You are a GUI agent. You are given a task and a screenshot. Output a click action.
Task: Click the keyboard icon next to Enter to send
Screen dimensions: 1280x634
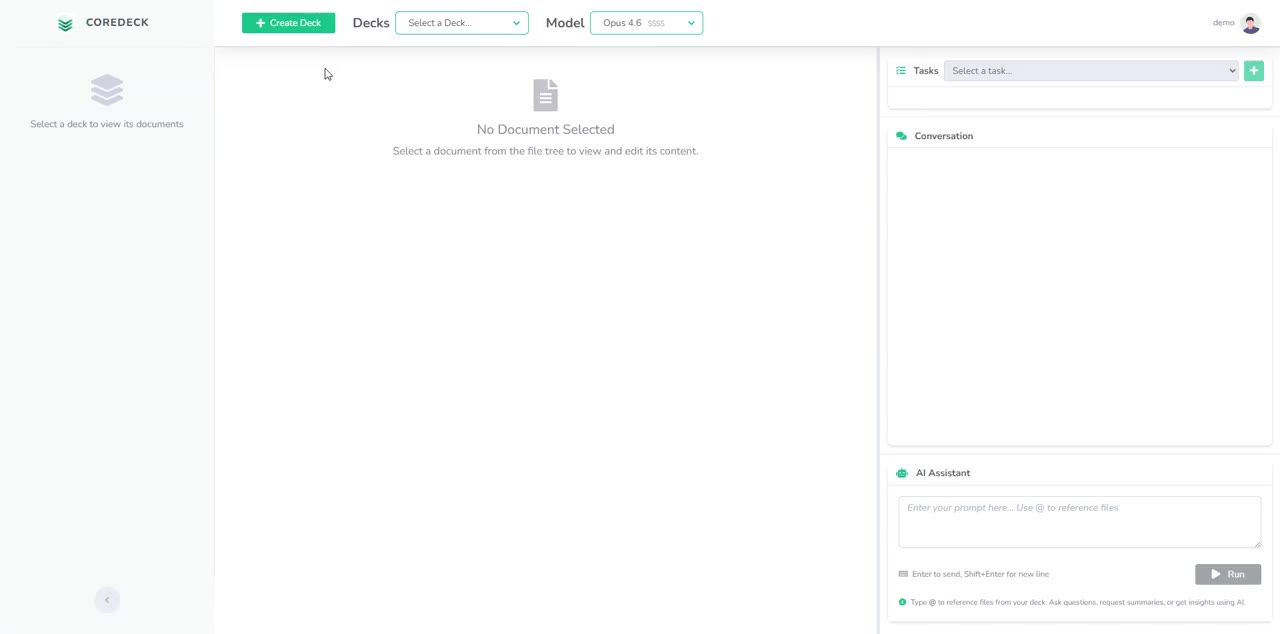coord(903,574)
